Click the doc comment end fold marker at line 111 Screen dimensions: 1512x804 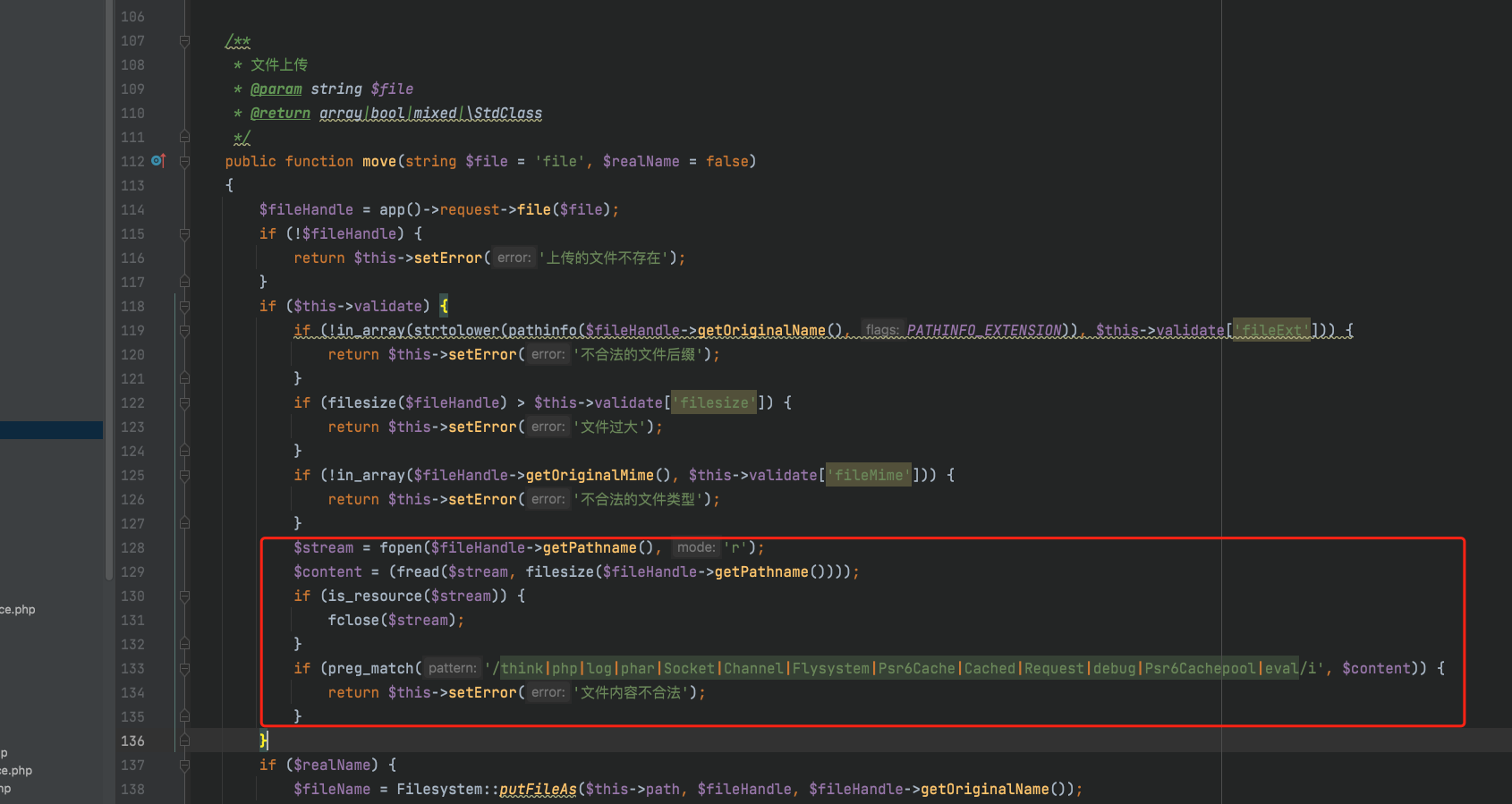184,138
